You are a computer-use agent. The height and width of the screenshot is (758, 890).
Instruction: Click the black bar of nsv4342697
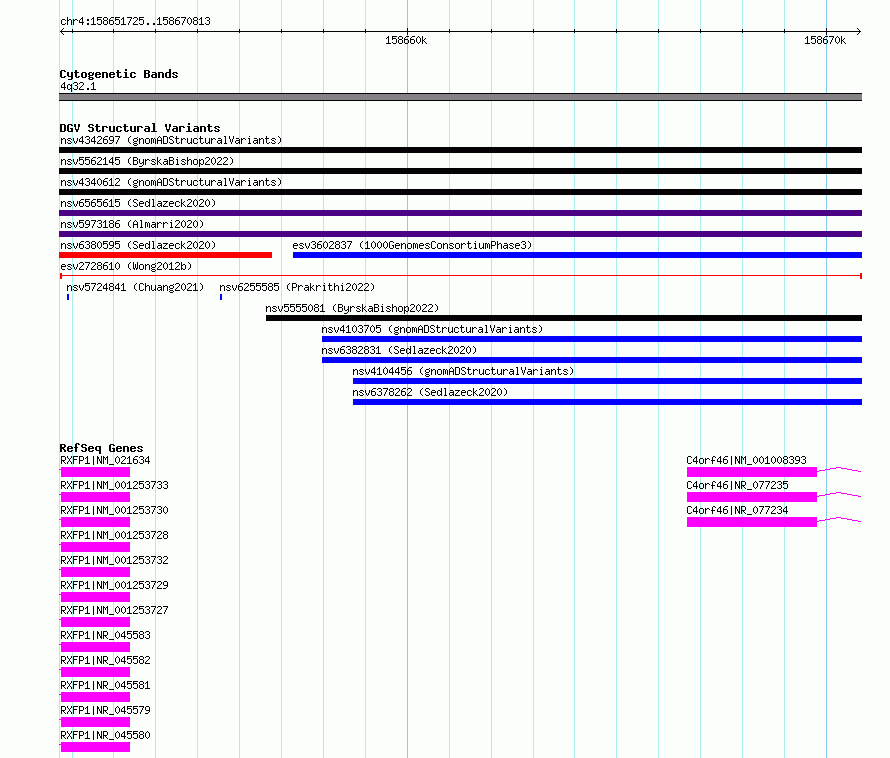click(x=460, y=150)
